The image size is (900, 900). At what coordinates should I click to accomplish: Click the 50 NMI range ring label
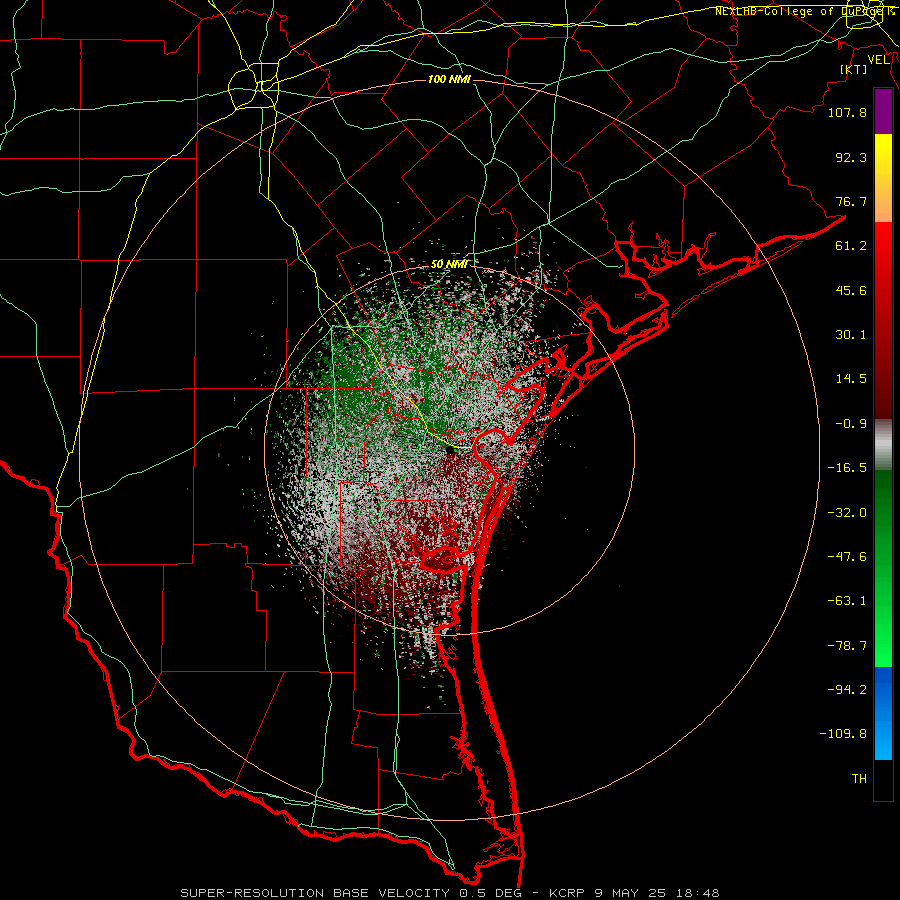[449, 264]
